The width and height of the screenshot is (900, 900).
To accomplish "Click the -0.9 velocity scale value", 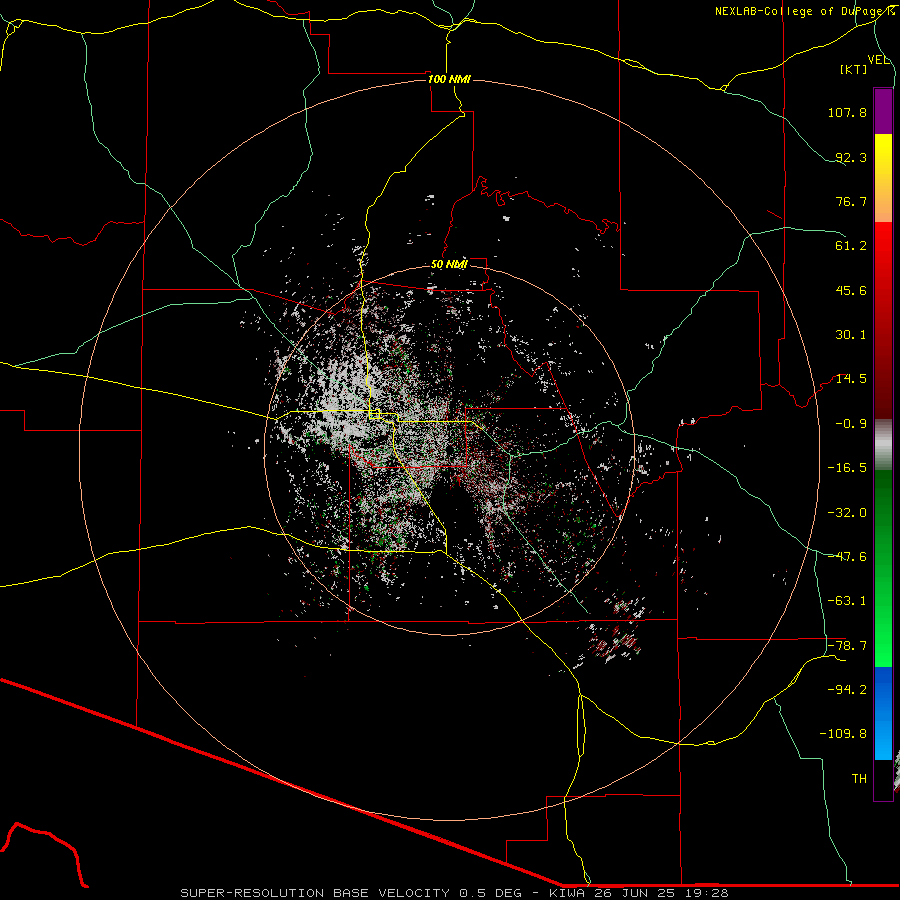I will click(851, 424).
